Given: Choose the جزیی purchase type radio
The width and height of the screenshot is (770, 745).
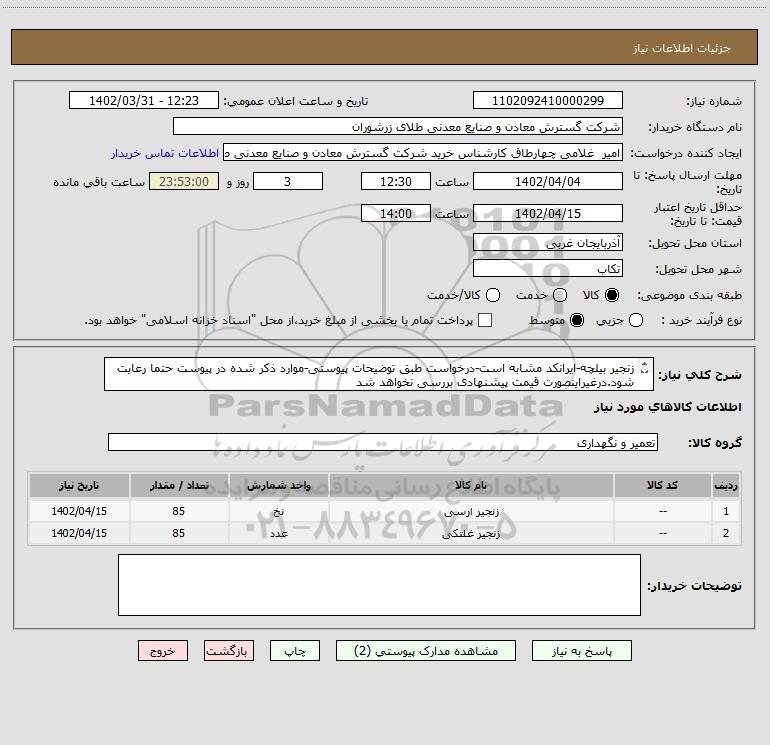Looking at the screenshot, I should [635, 320].
